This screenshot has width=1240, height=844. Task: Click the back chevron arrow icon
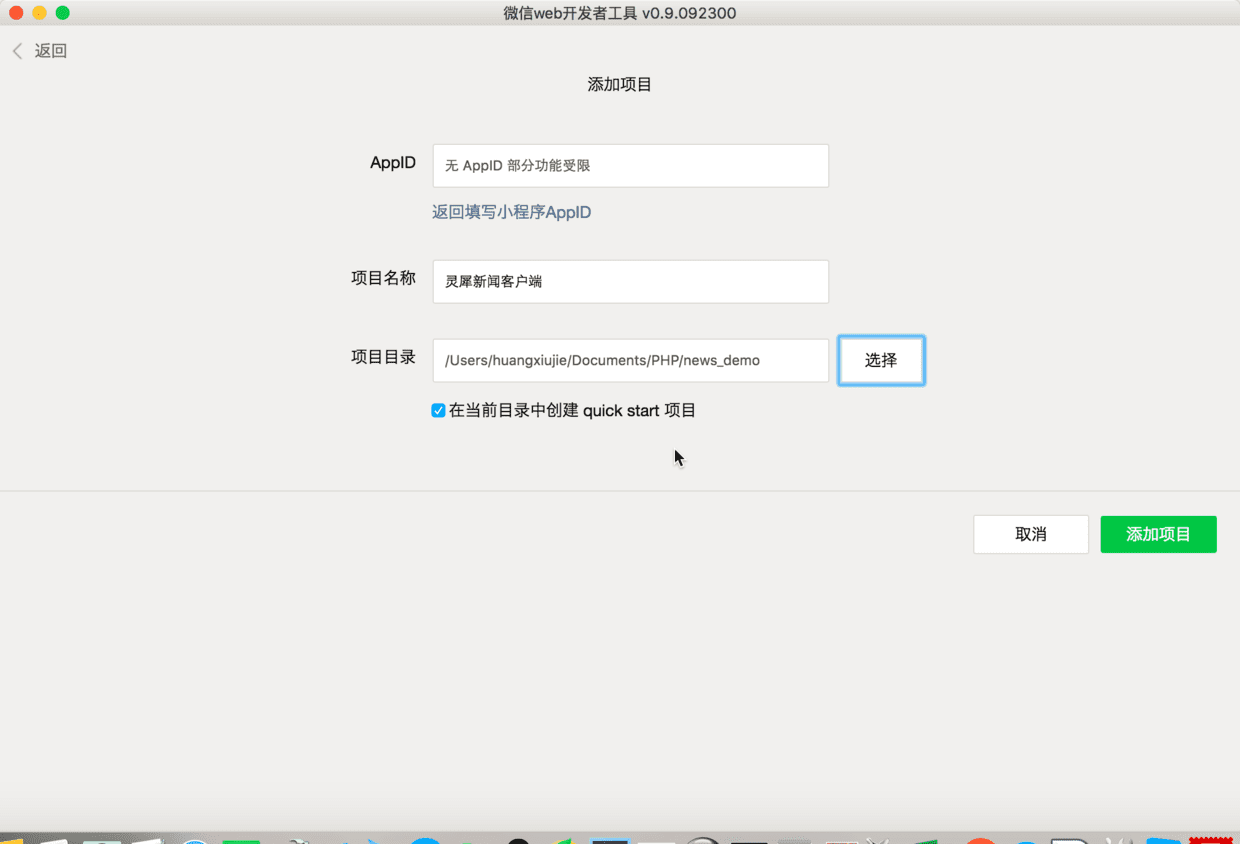click(17, 51)
